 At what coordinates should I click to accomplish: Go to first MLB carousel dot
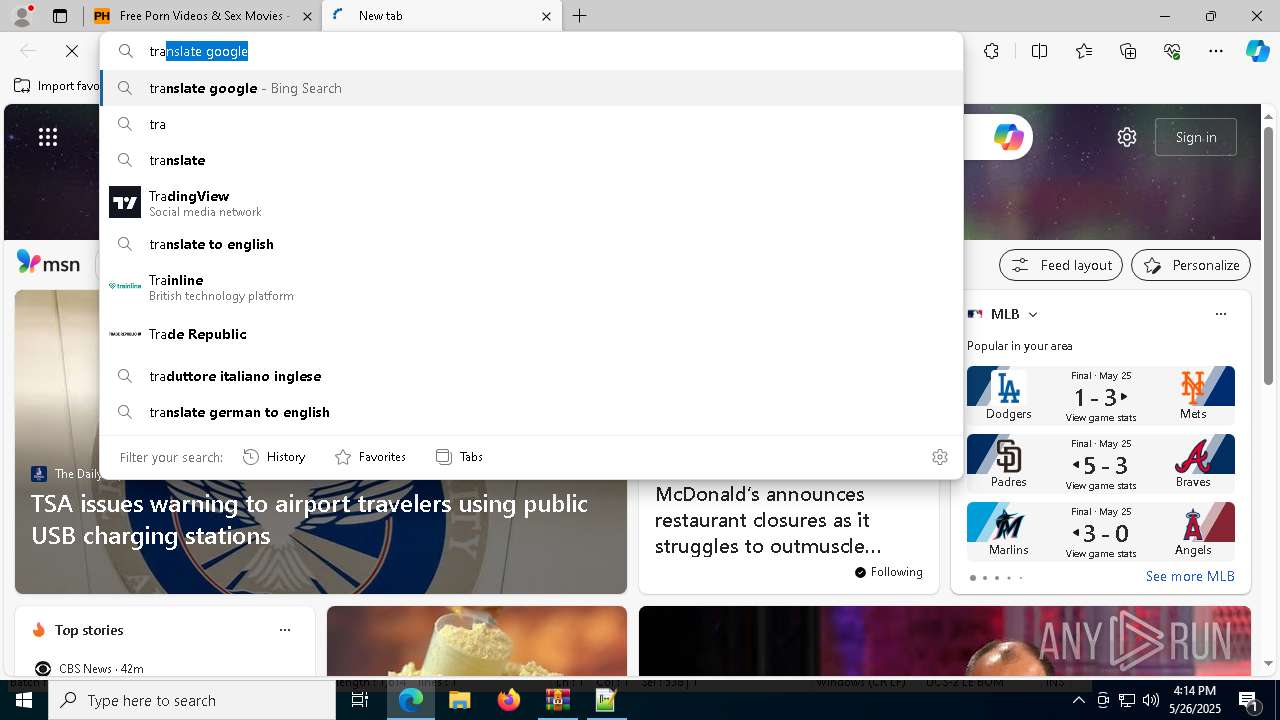973,578
